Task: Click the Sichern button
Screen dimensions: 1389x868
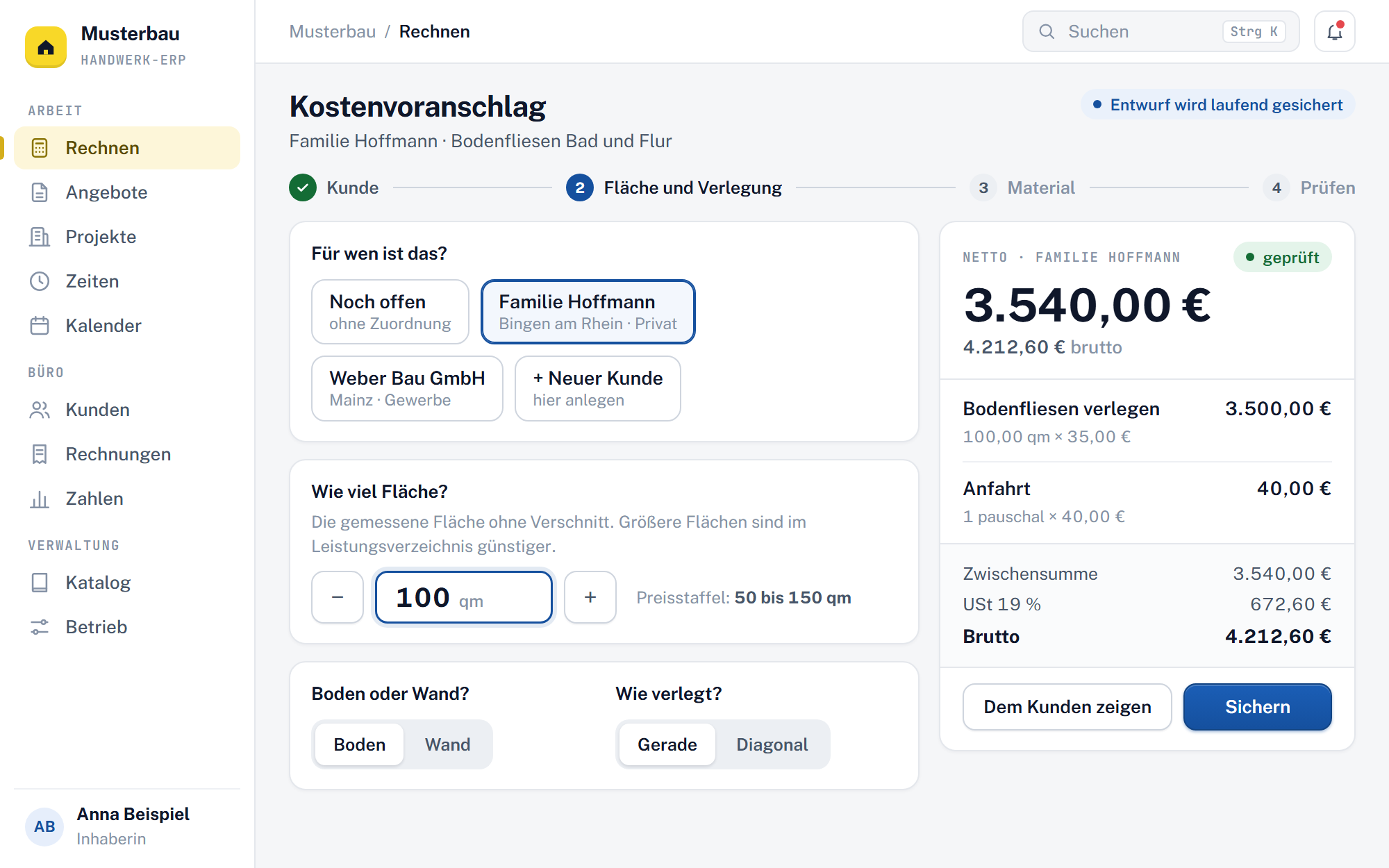Action: pos(1257,707)
